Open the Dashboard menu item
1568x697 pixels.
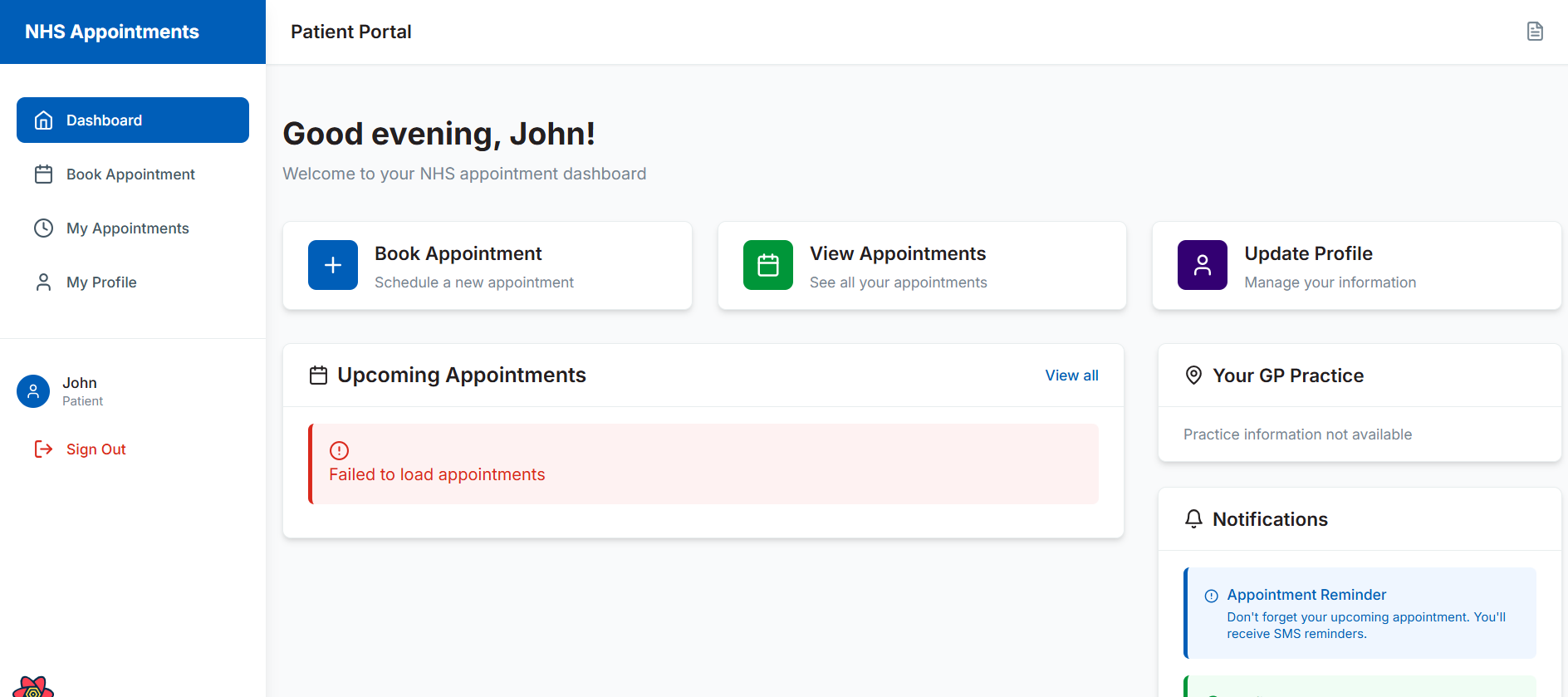[x=133, y=120]
